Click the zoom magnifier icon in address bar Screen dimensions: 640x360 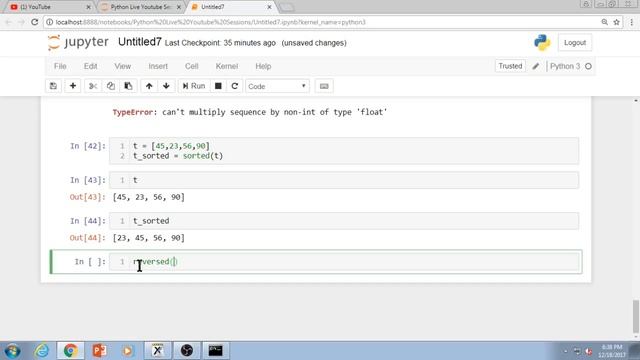pos(604,22)
